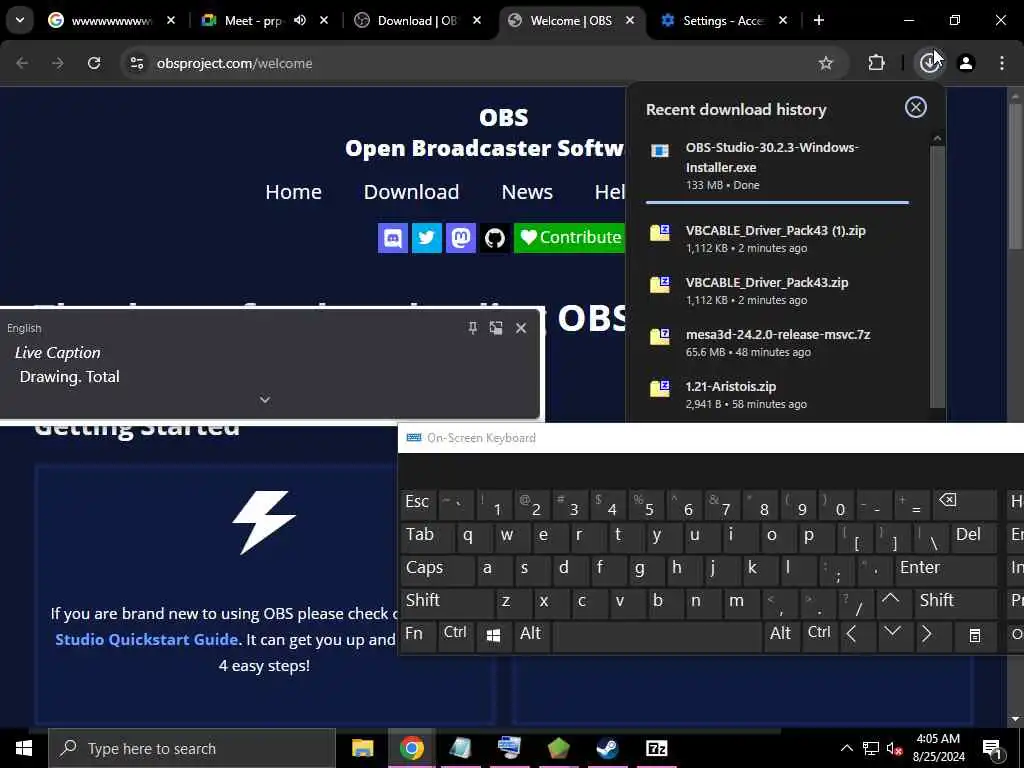Open the Chrome profile avatar
This screenshot has width=1024, height=768.
(966, 63)
